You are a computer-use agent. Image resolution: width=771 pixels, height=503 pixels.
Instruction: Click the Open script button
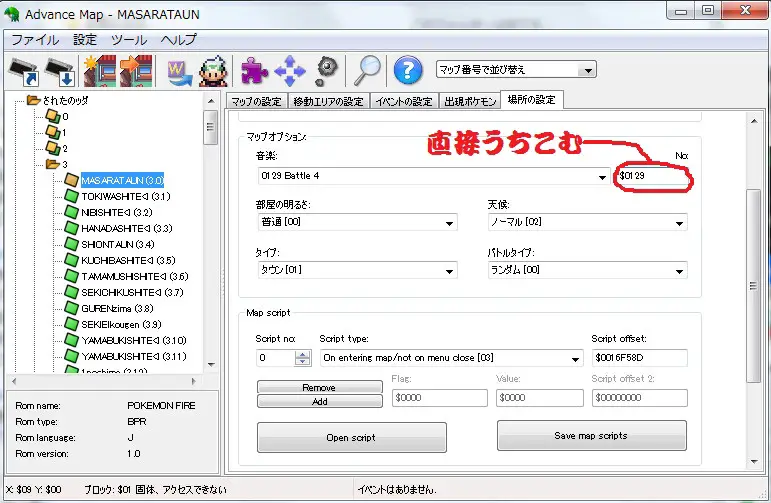(351, 438)
